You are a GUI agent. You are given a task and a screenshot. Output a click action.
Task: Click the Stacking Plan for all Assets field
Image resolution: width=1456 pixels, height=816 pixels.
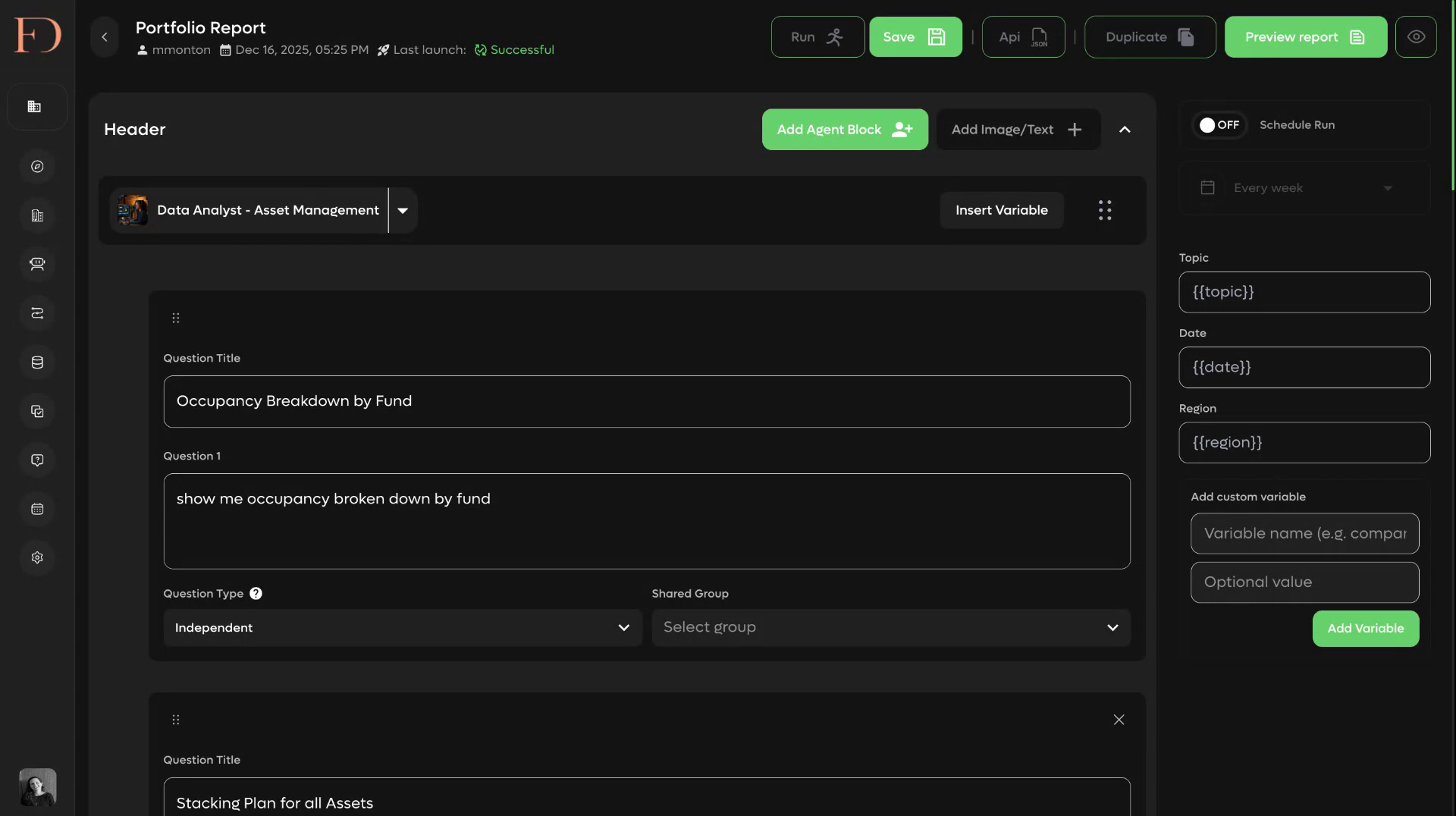(646, 797)
